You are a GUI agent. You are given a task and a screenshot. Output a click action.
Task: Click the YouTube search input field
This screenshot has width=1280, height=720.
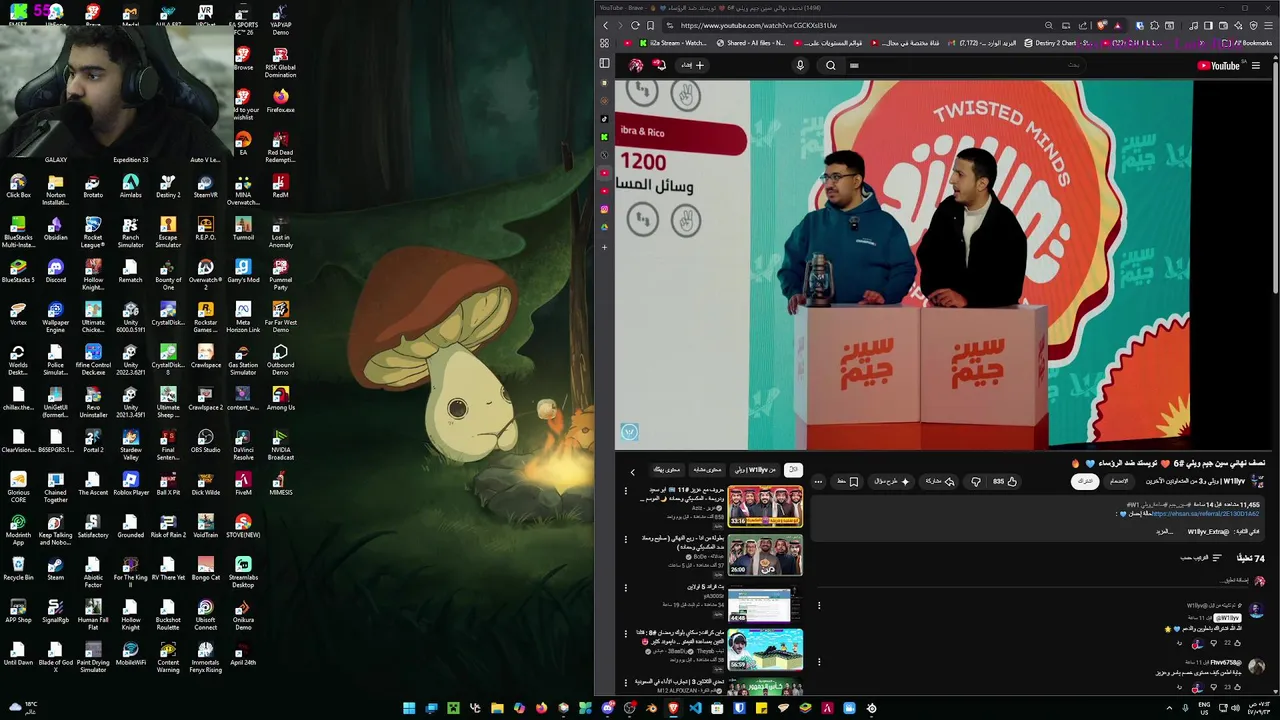pyautogui.click(x=965, y=65)
